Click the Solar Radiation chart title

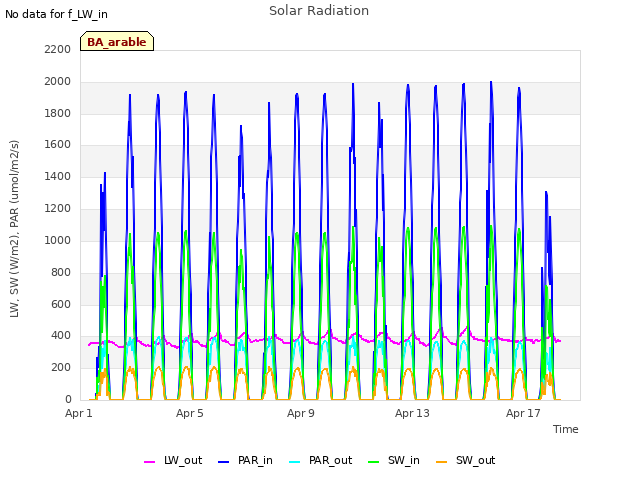319,11
